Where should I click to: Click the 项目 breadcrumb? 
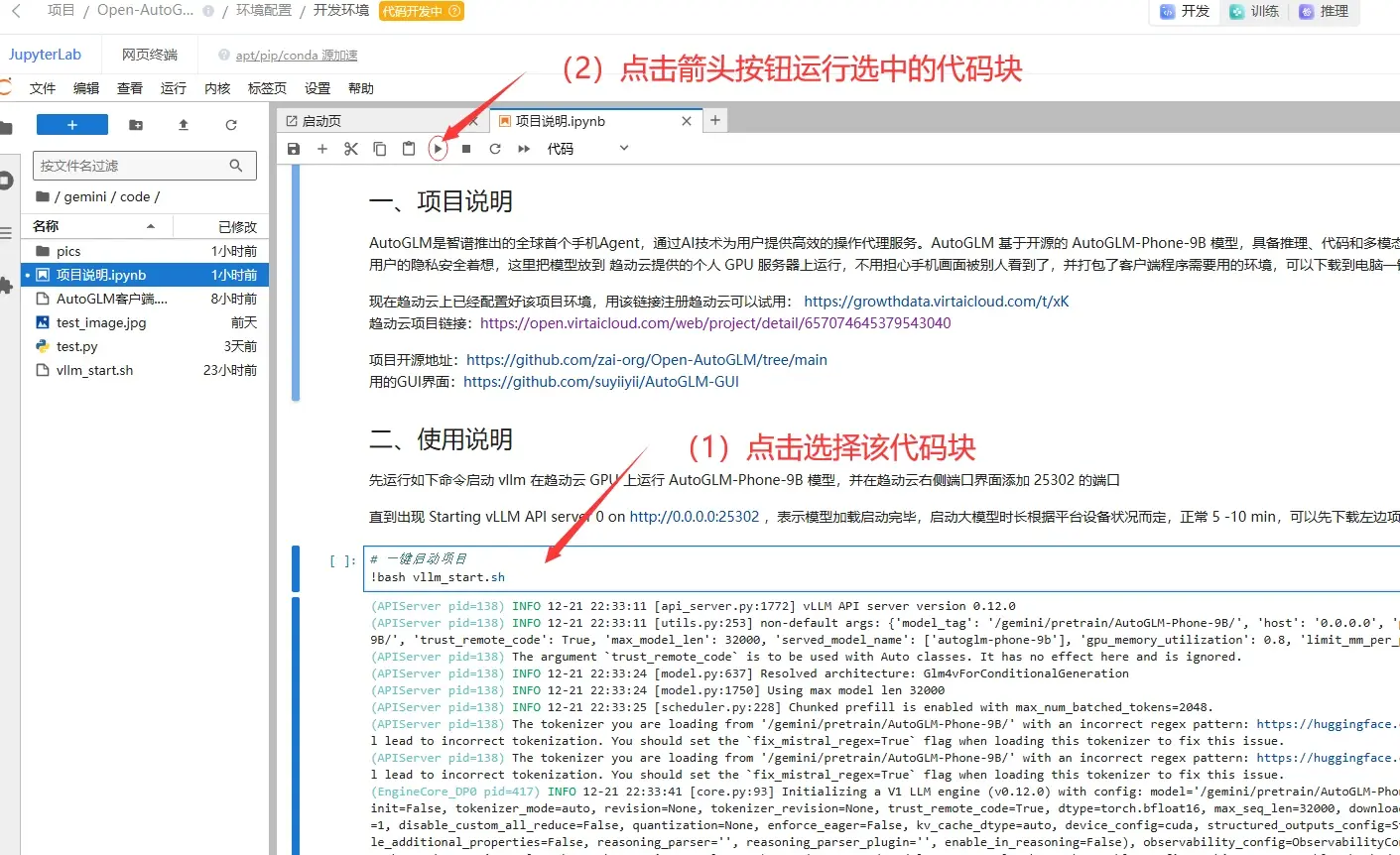point(61,11)
